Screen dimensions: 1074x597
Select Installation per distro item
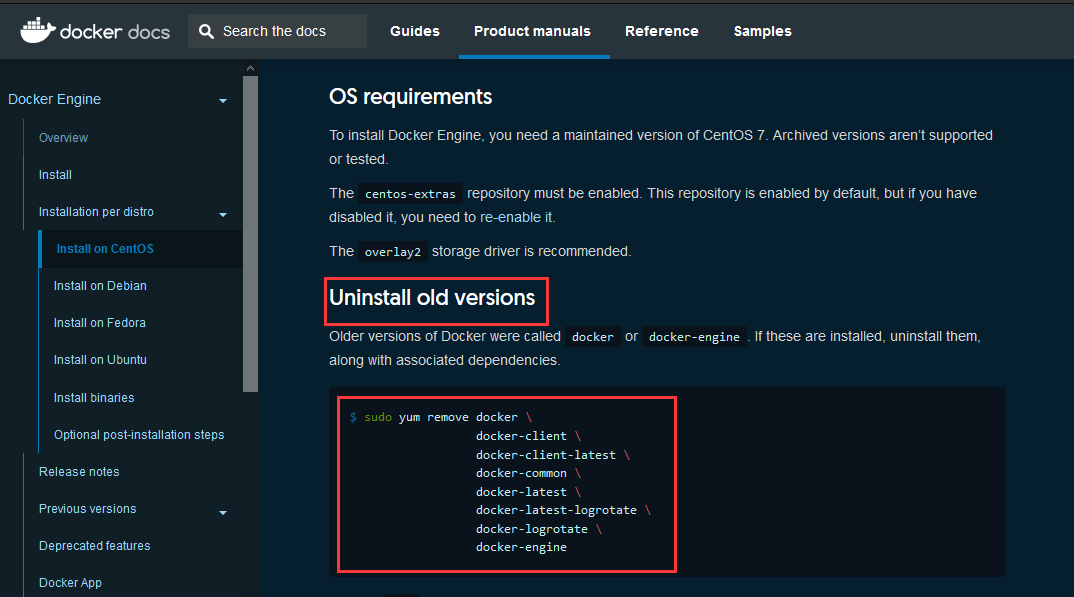tap(96, 212)
